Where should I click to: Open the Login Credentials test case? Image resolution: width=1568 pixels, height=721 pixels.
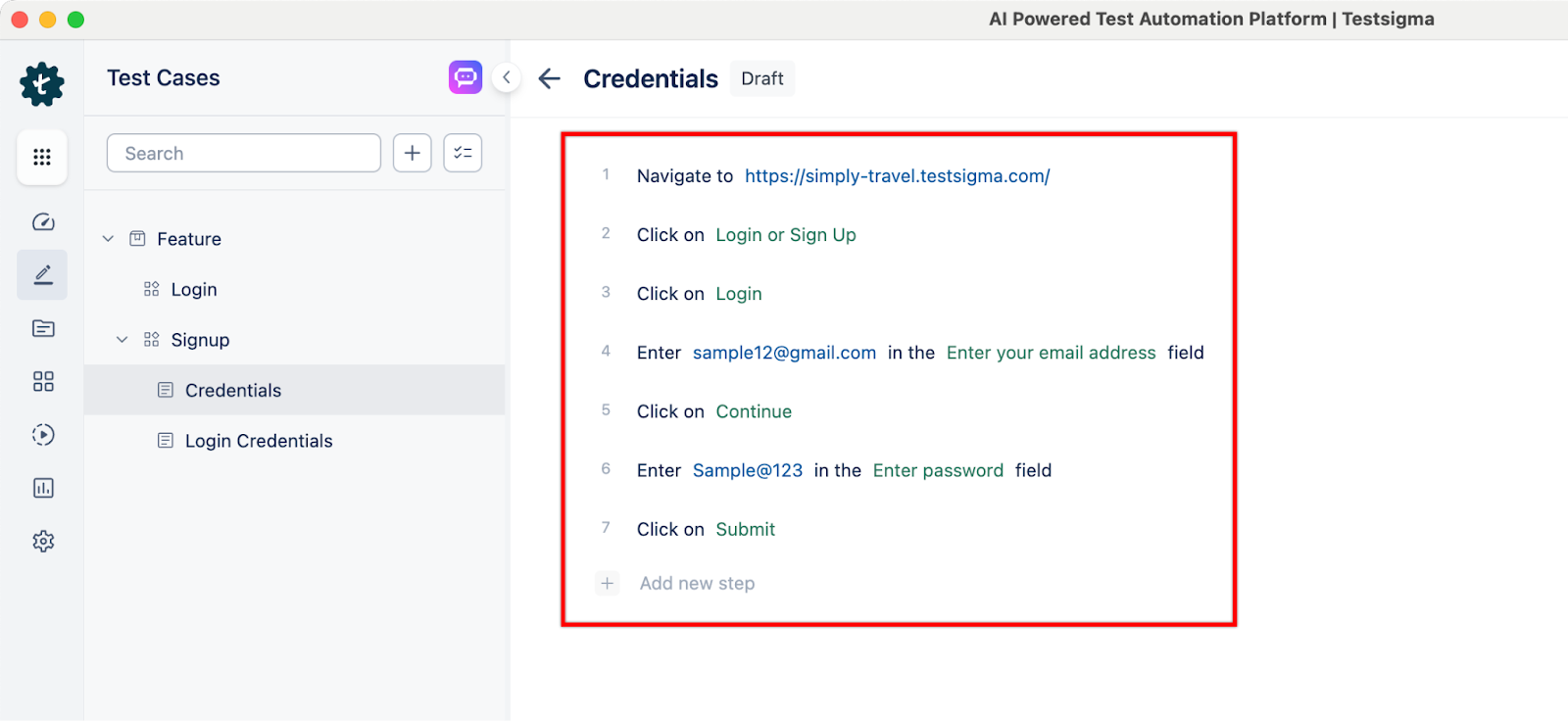point(259,441)
